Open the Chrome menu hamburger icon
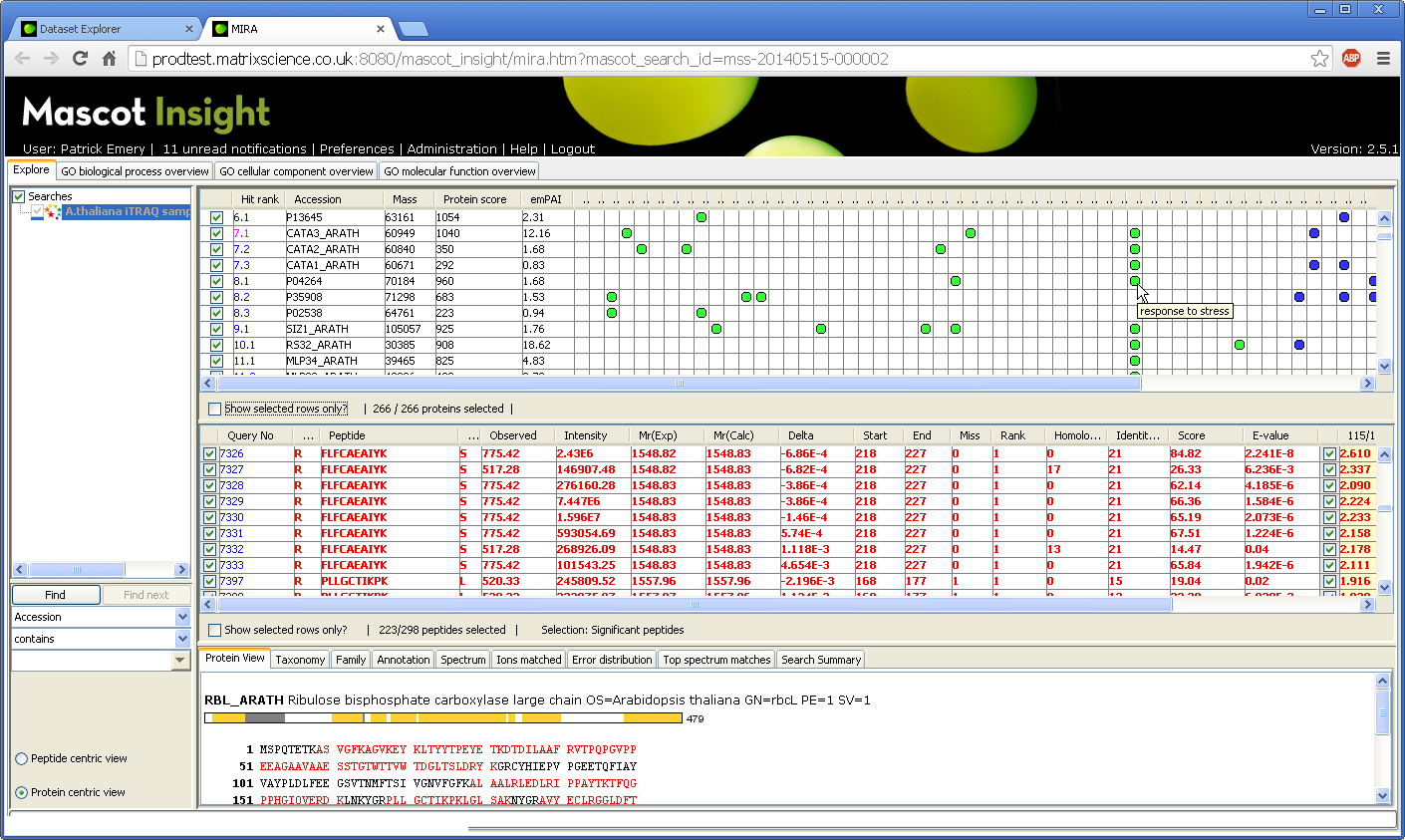1405x840 pixels. [x=1383, y=59]
